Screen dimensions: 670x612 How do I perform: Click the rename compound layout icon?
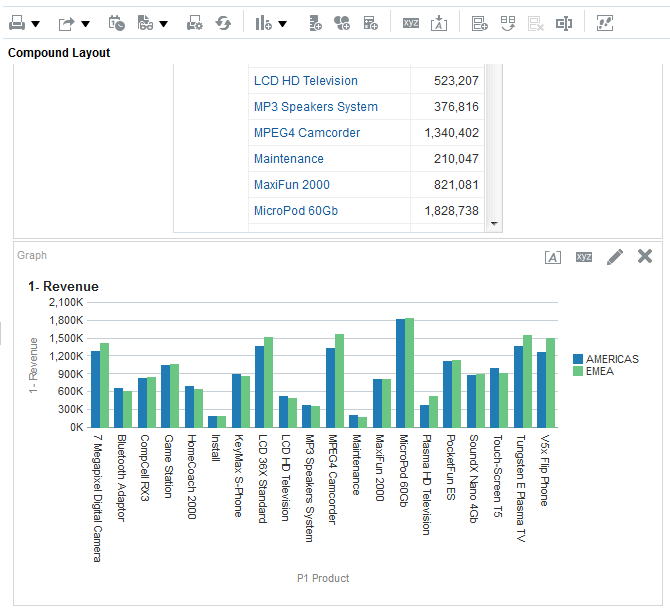(x=564, y=23)
